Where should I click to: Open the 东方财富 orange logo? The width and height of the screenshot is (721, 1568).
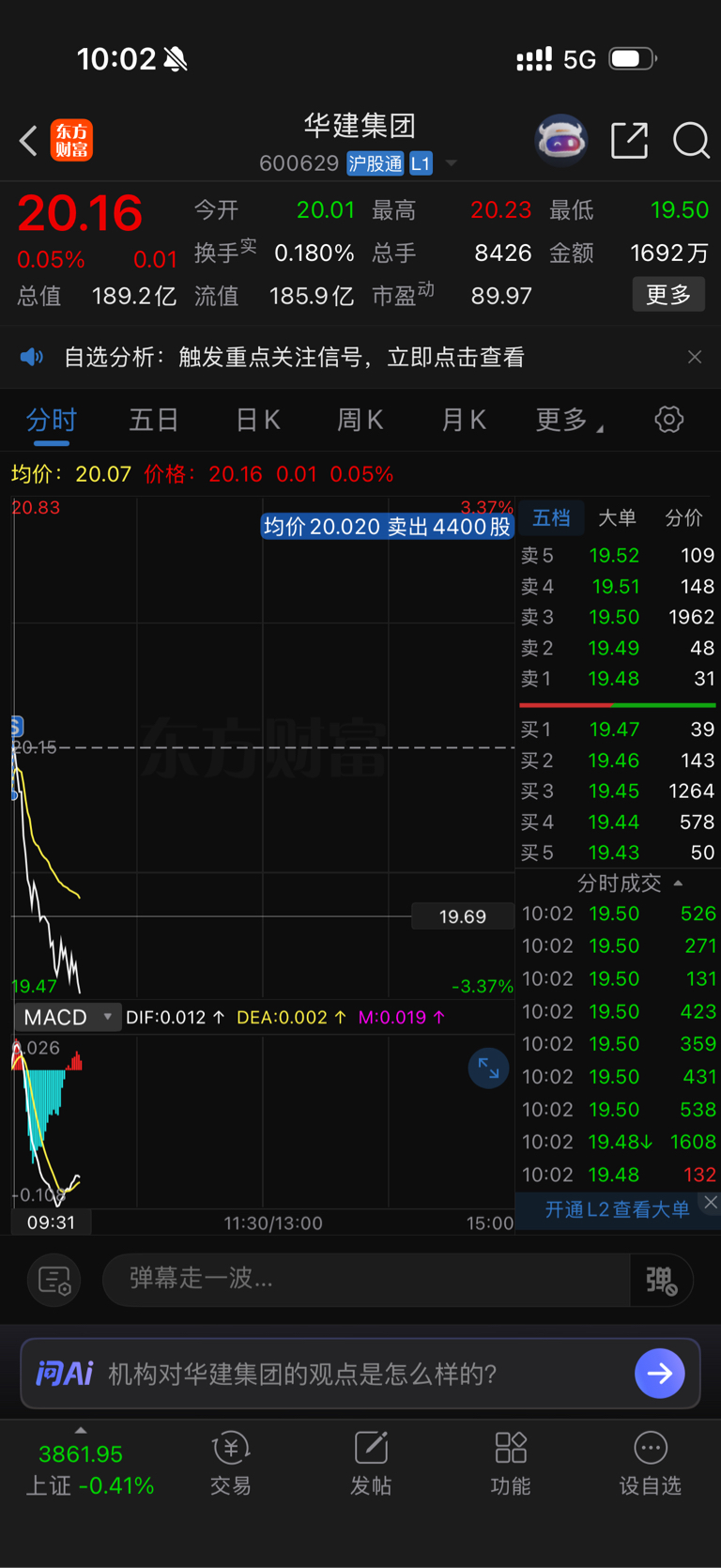pyautogui.click(x=71, y=141)
